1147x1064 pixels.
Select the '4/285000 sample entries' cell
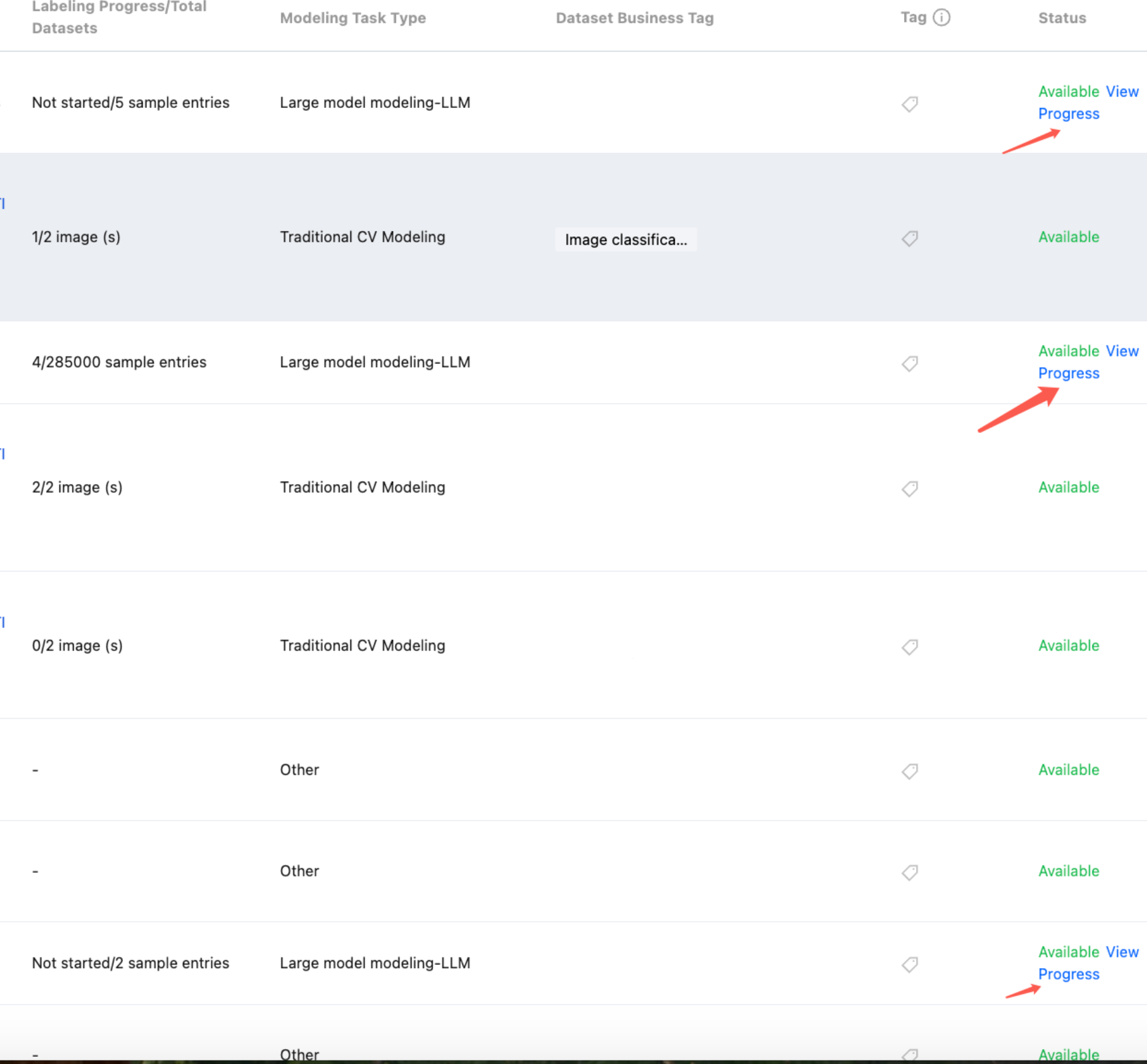pos(119,362)
